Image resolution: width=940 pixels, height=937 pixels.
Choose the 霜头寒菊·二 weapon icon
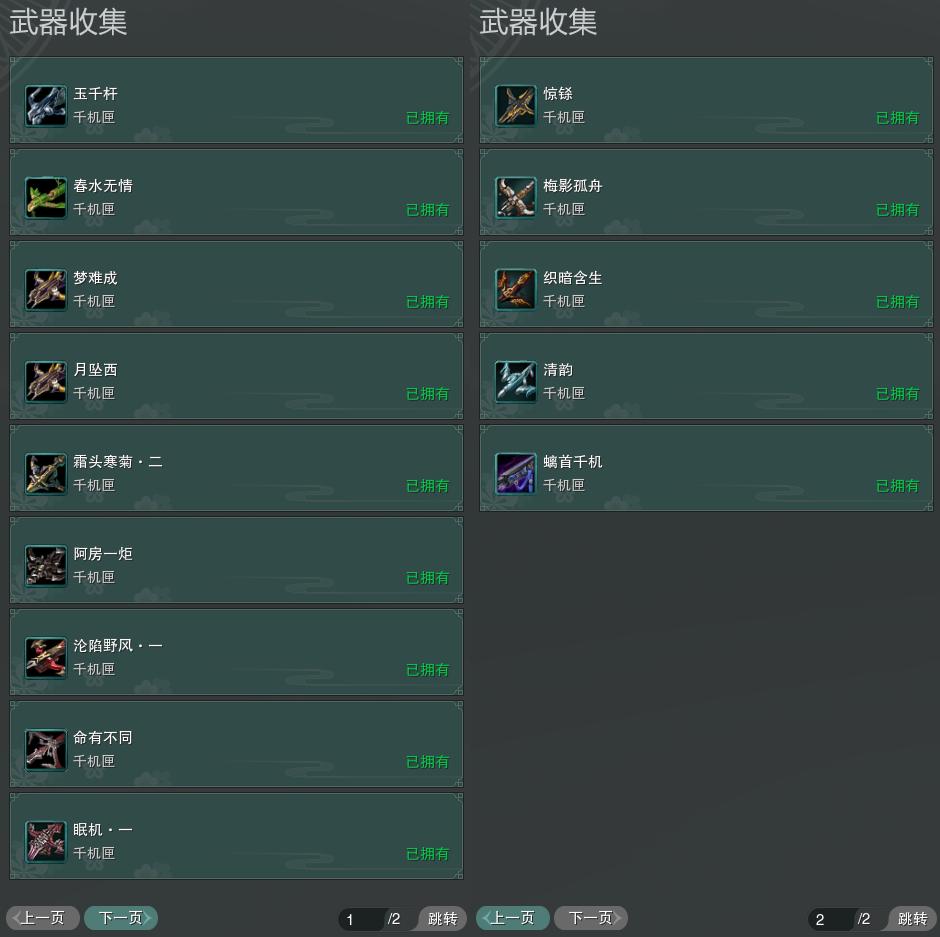46,474
